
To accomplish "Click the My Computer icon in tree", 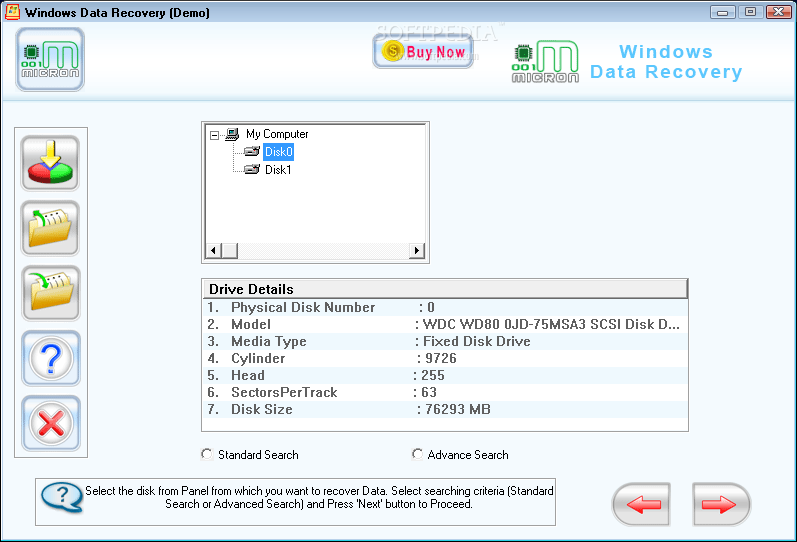I will tap(232, 134).
